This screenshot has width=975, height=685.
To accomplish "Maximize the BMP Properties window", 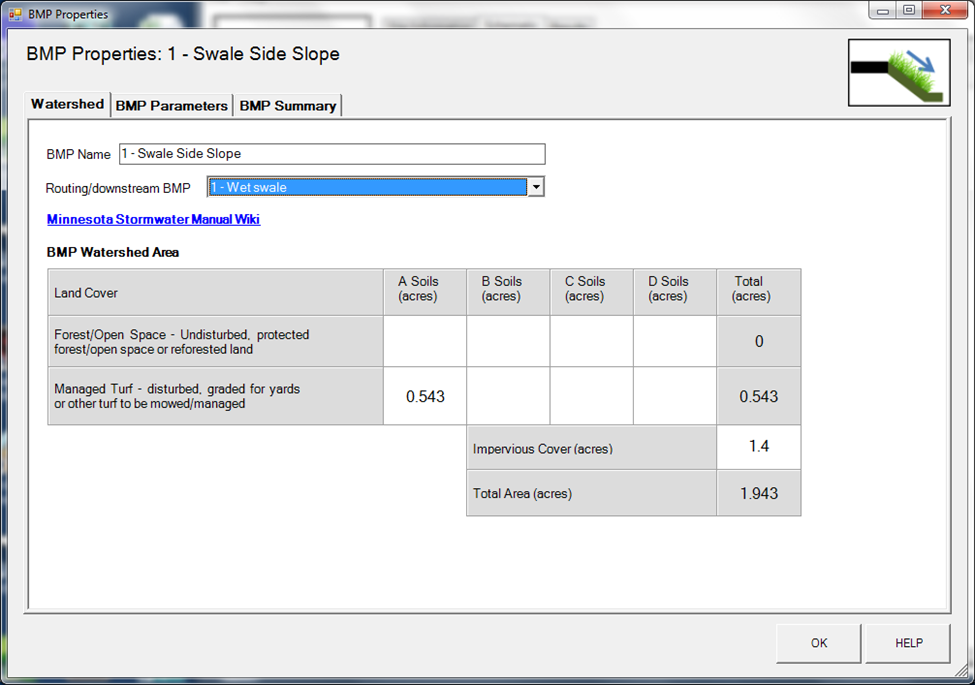I will pos(908,10).
